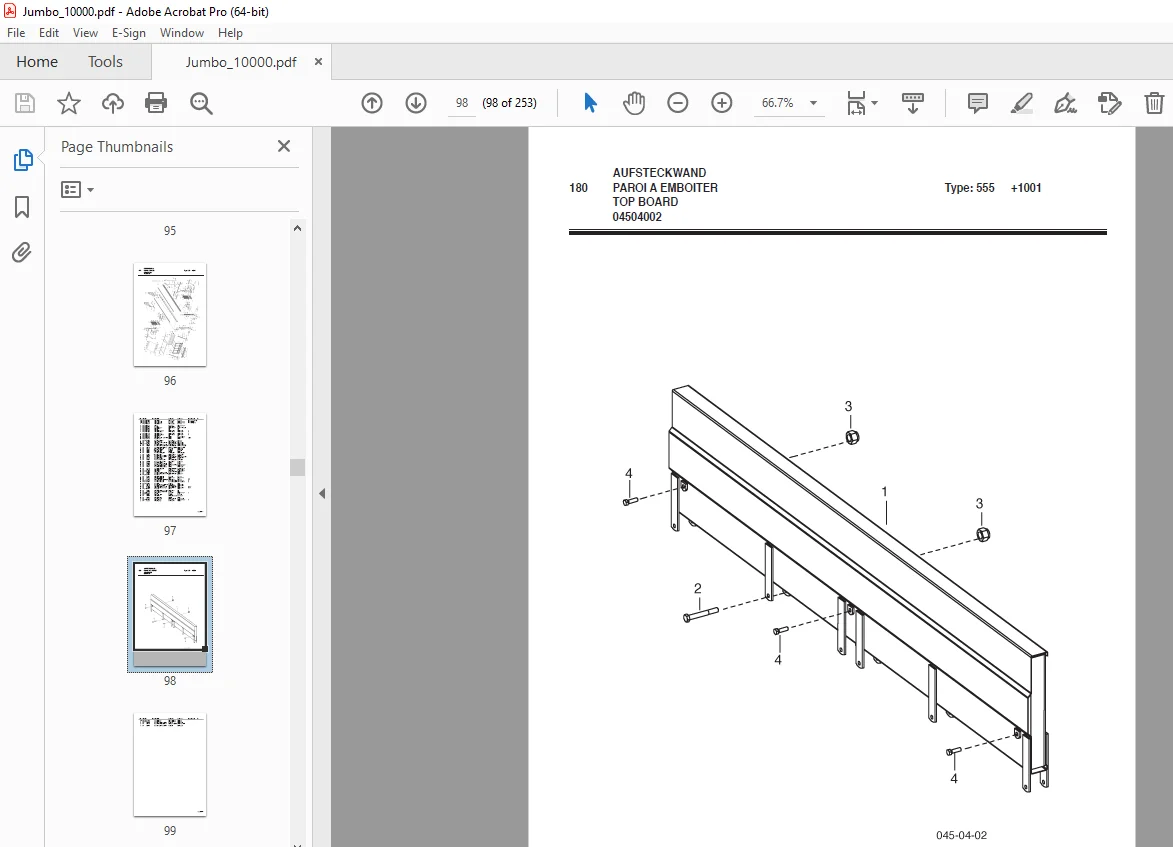The height and width of the screenshot is (847, 1173).
Task: Click the AUFSTECKWAND heading text
Action: click(659, 173)
